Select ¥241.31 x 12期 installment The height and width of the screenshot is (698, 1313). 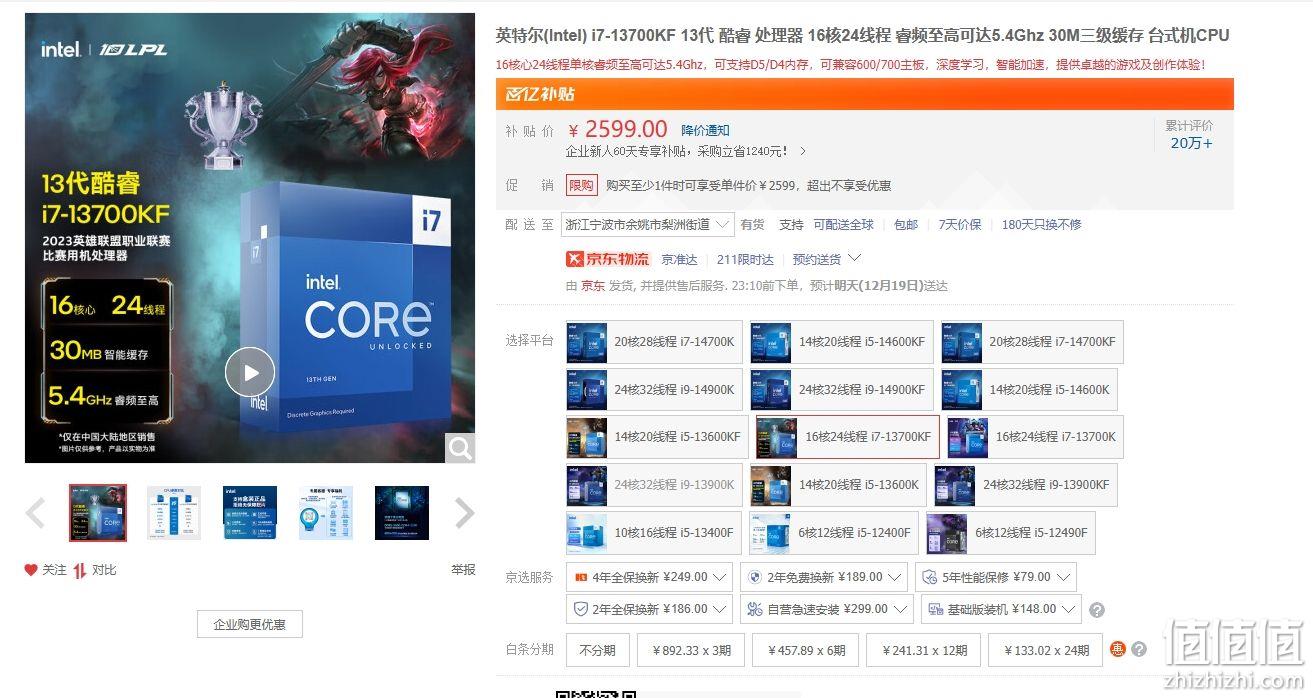pyautogui.click(x=924, y=650)
